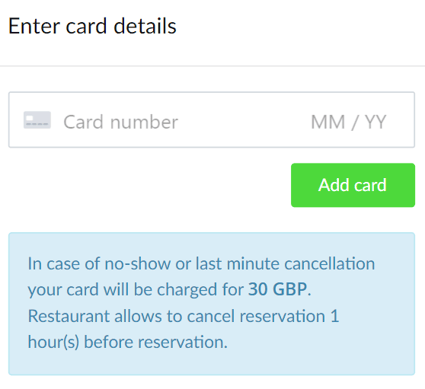Viewport: 425px width, 389px height.
Task: Click the green Add card button
Action: [x=353, y=185]
